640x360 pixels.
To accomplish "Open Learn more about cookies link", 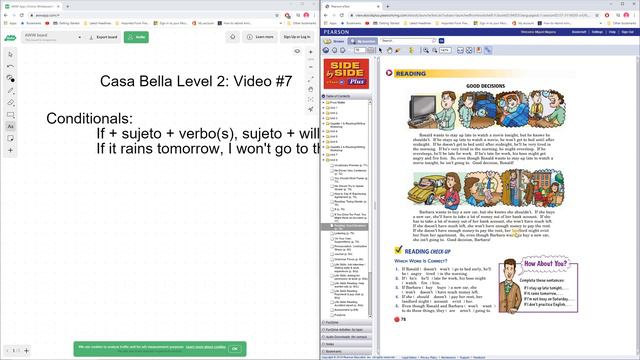I will pos(205,347).
